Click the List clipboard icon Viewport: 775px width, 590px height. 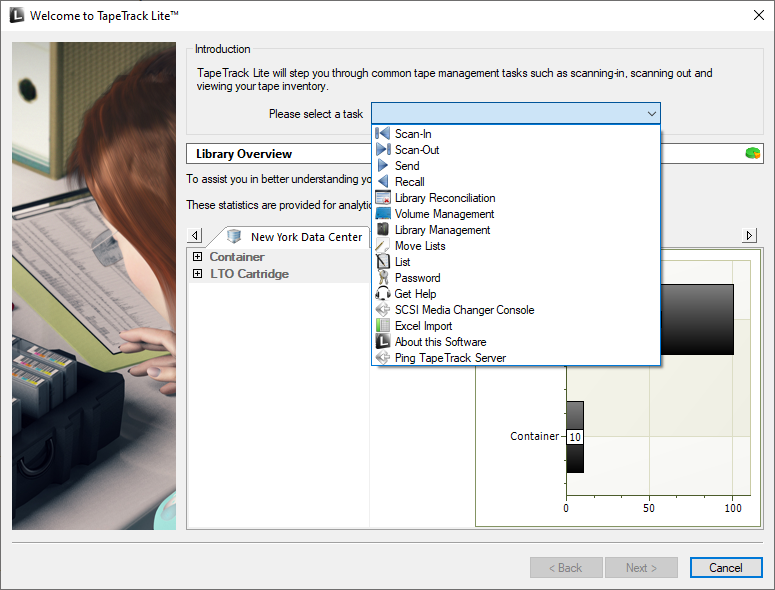[x=383, y=261]
